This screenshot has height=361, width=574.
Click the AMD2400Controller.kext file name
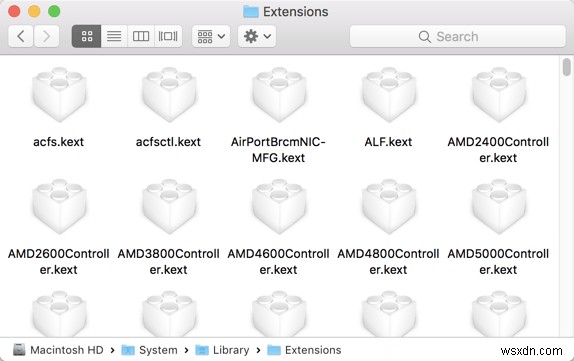click(x=498, y=150)
